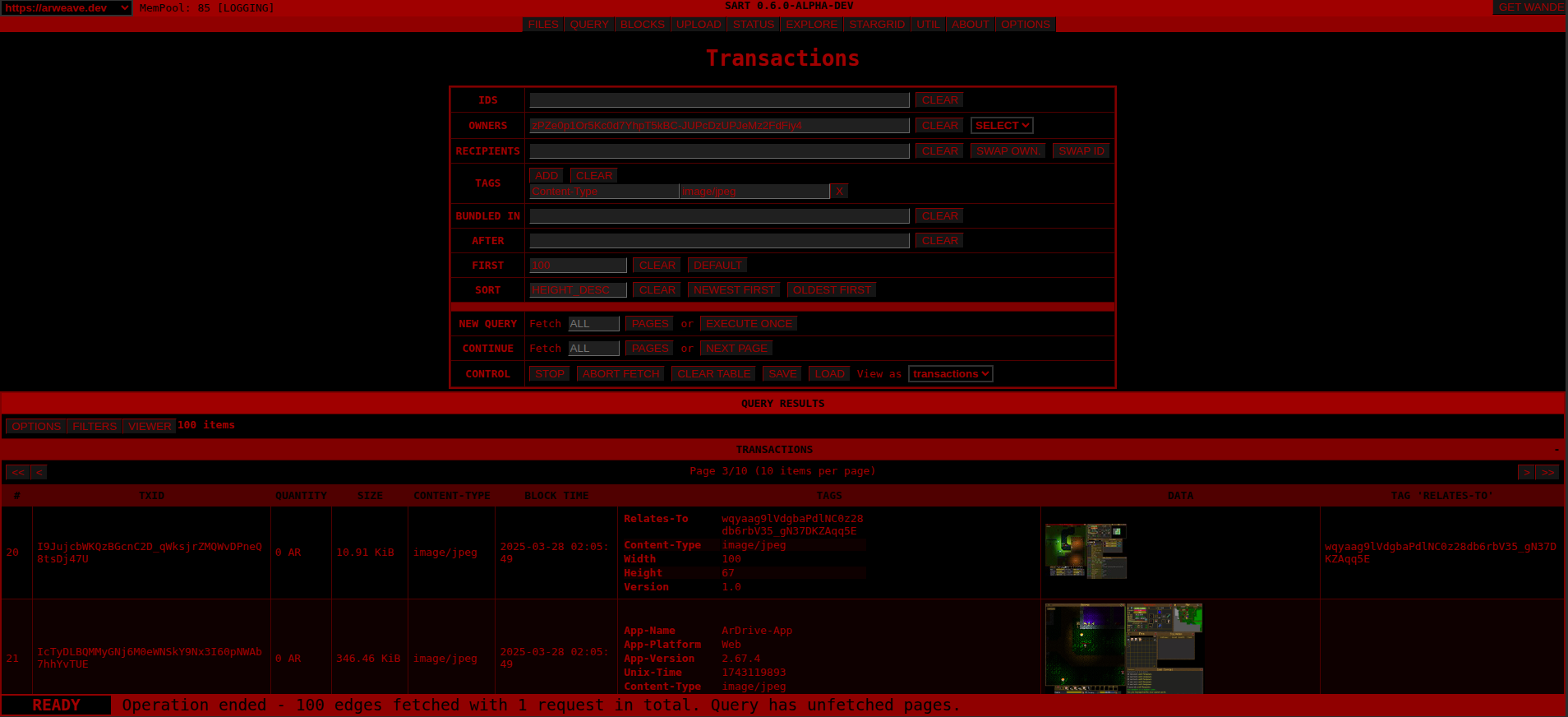
Task: Click ABORT FETCH in the control row
Action: [x=620, y=374]
